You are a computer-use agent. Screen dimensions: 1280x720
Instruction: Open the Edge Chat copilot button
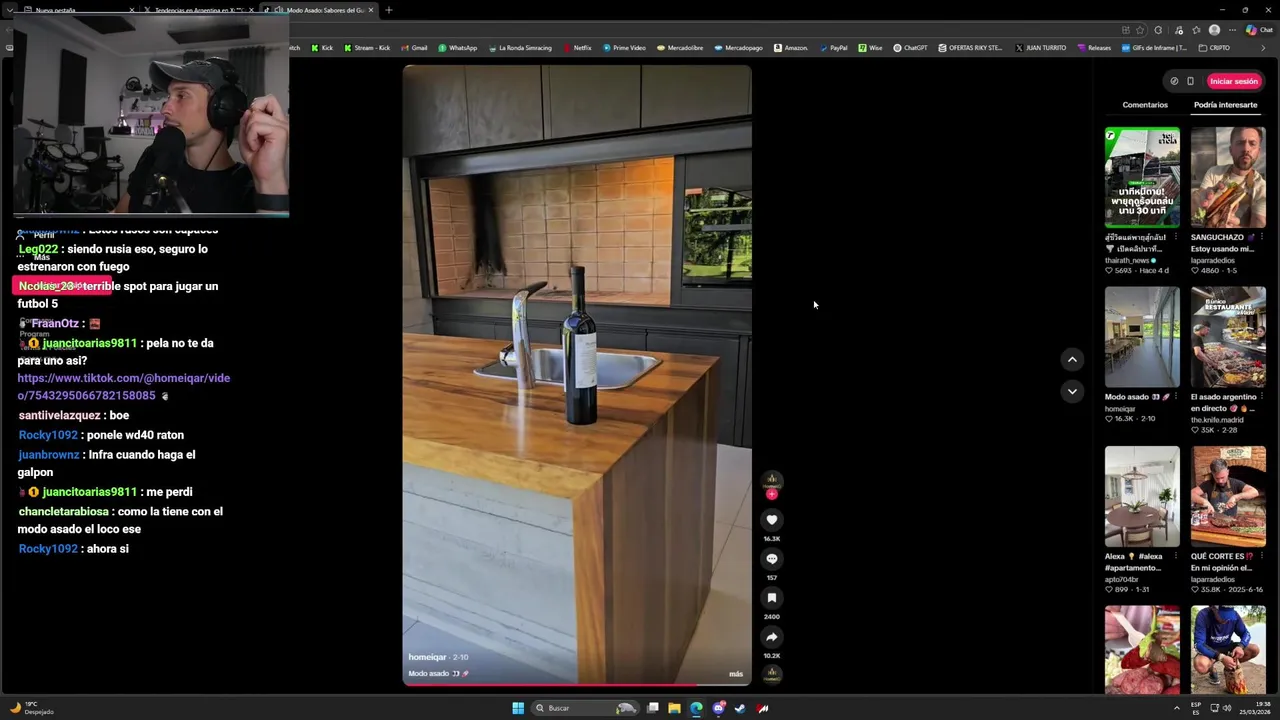1259,30
